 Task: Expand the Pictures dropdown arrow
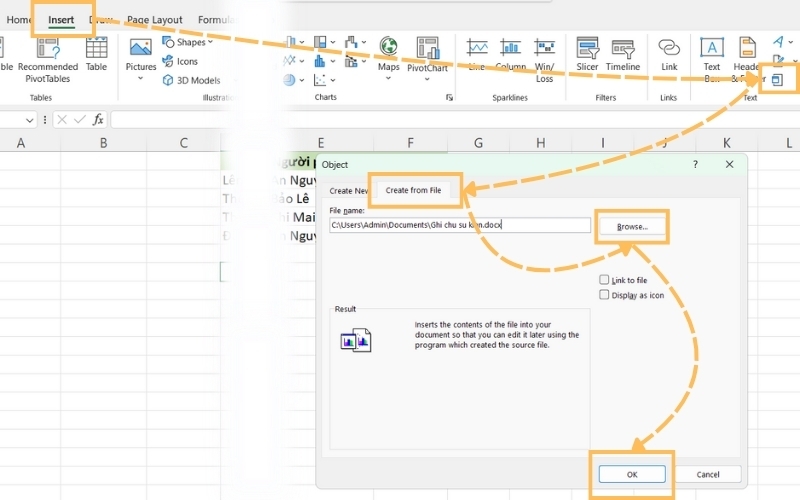pyautogui.click(x=140, y=79)
